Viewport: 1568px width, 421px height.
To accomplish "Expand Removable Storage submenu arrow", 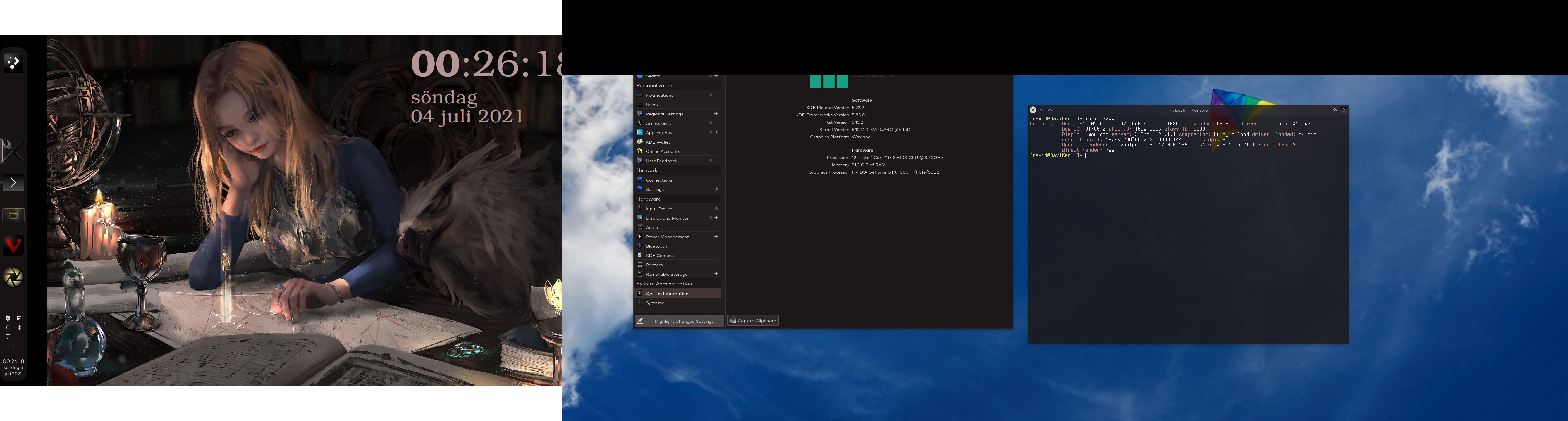I will [716, 274].
